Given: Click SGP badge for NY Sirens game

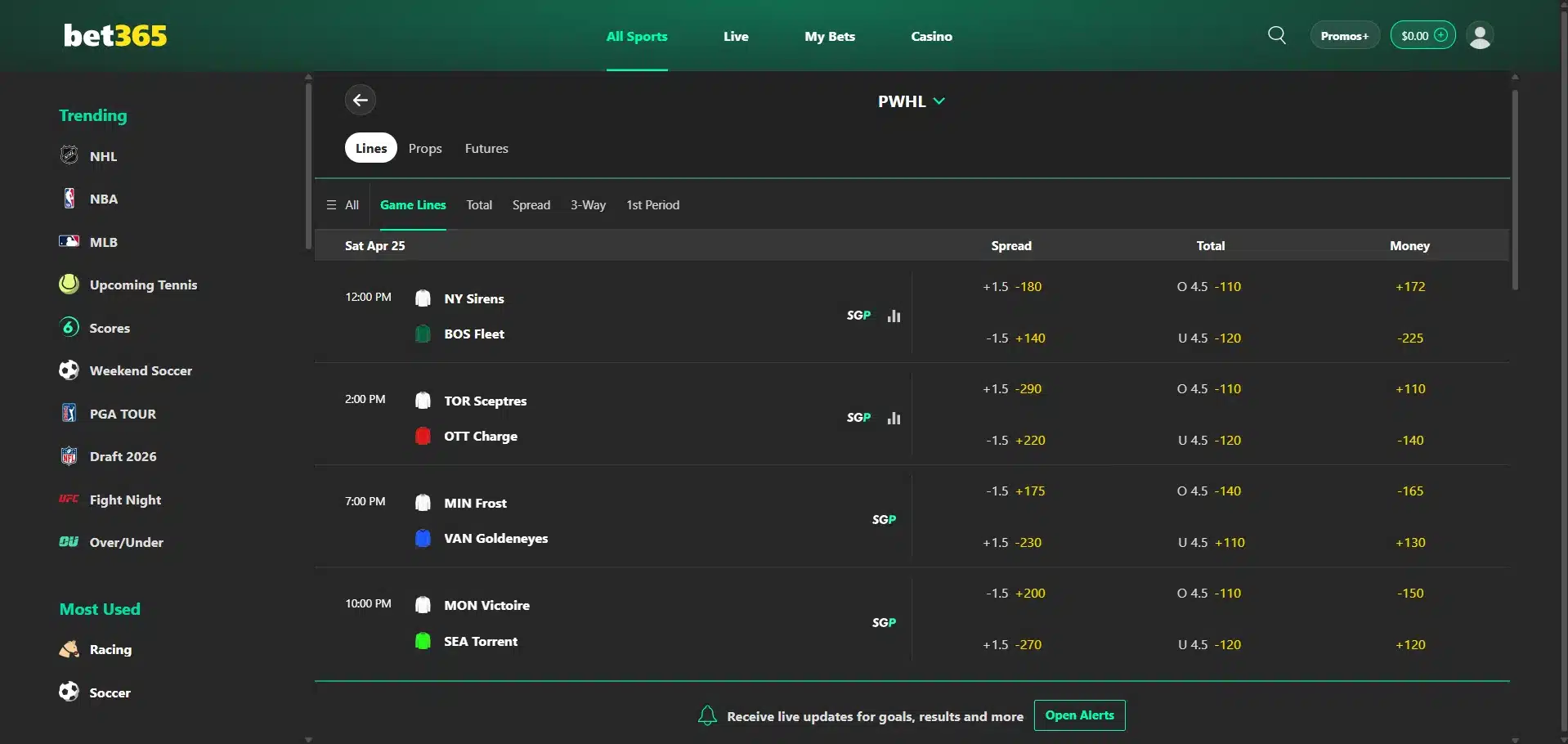Looking at the screenshot, I should click(x=859, y=315).
